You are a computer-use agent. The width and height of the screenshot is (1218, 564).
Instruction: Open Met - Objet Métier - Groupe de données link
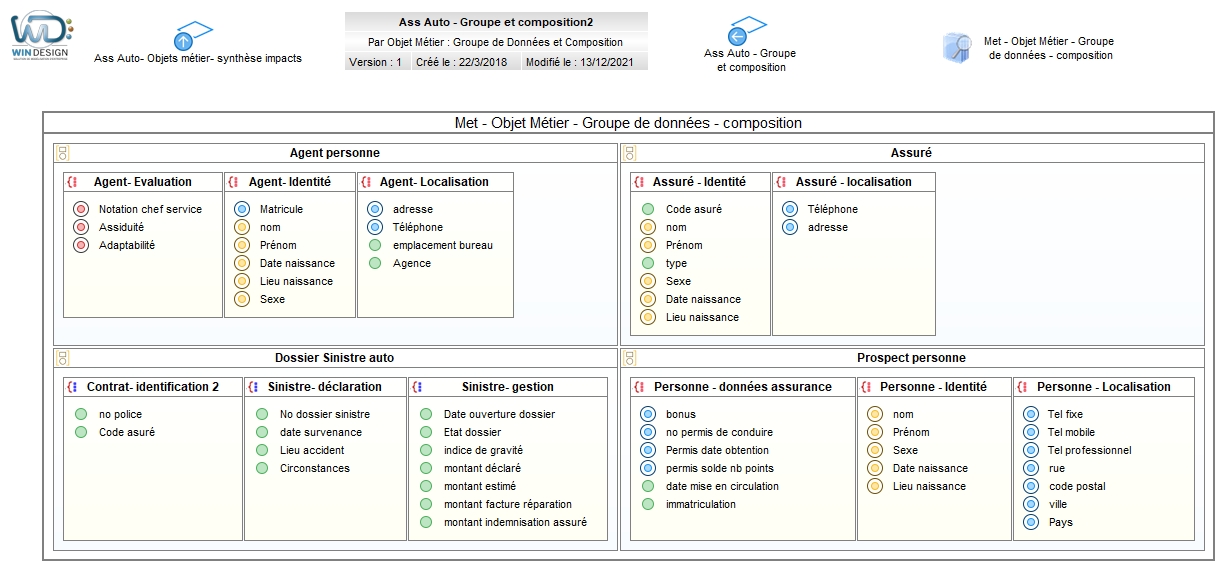(1049, 48)
